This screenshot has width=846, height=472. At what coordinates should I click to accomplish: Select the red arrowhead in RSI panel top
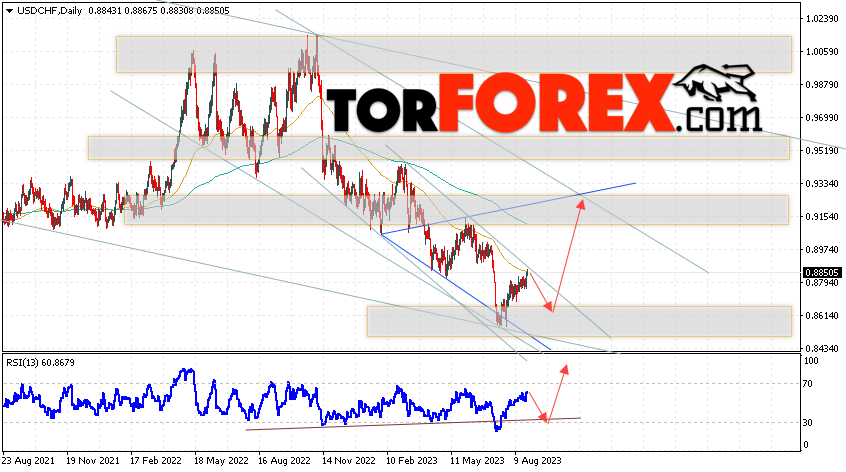(x=564, y=369)
